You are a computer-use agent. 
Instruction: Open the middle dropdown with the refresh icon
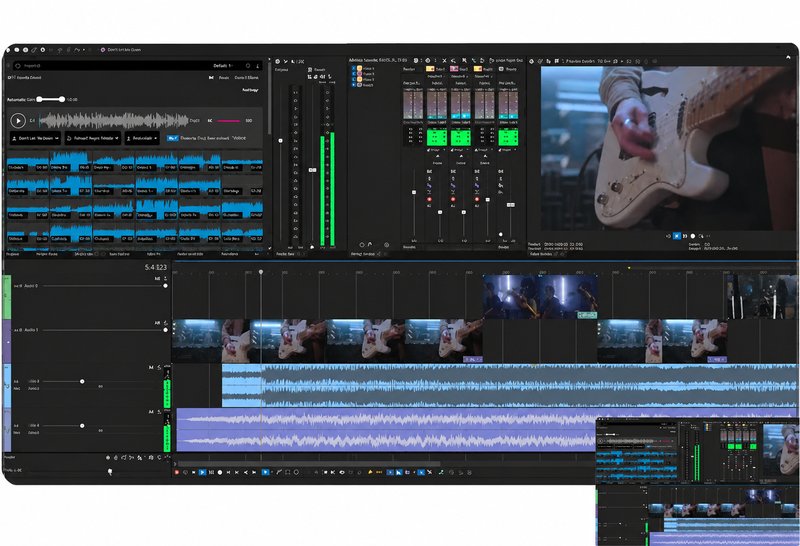pyautogui.click(x=93, y=138)
